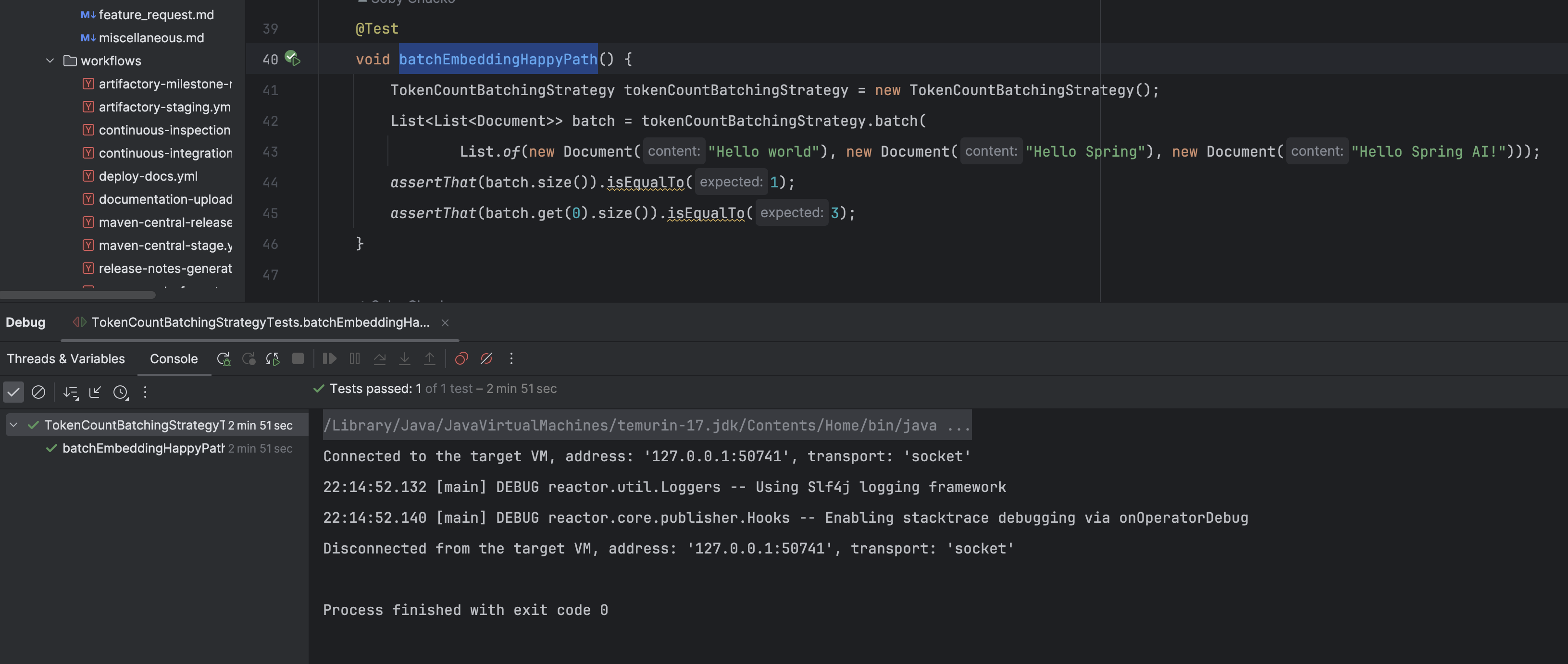Switch to the Threads & Variables tab

point(66,359)
